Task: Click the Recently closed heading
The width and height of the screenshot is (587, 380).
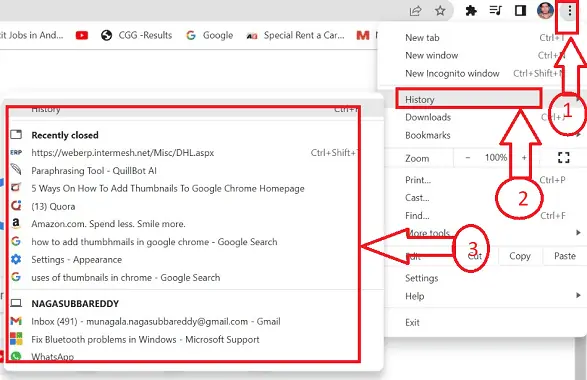Action: point(65,135)
